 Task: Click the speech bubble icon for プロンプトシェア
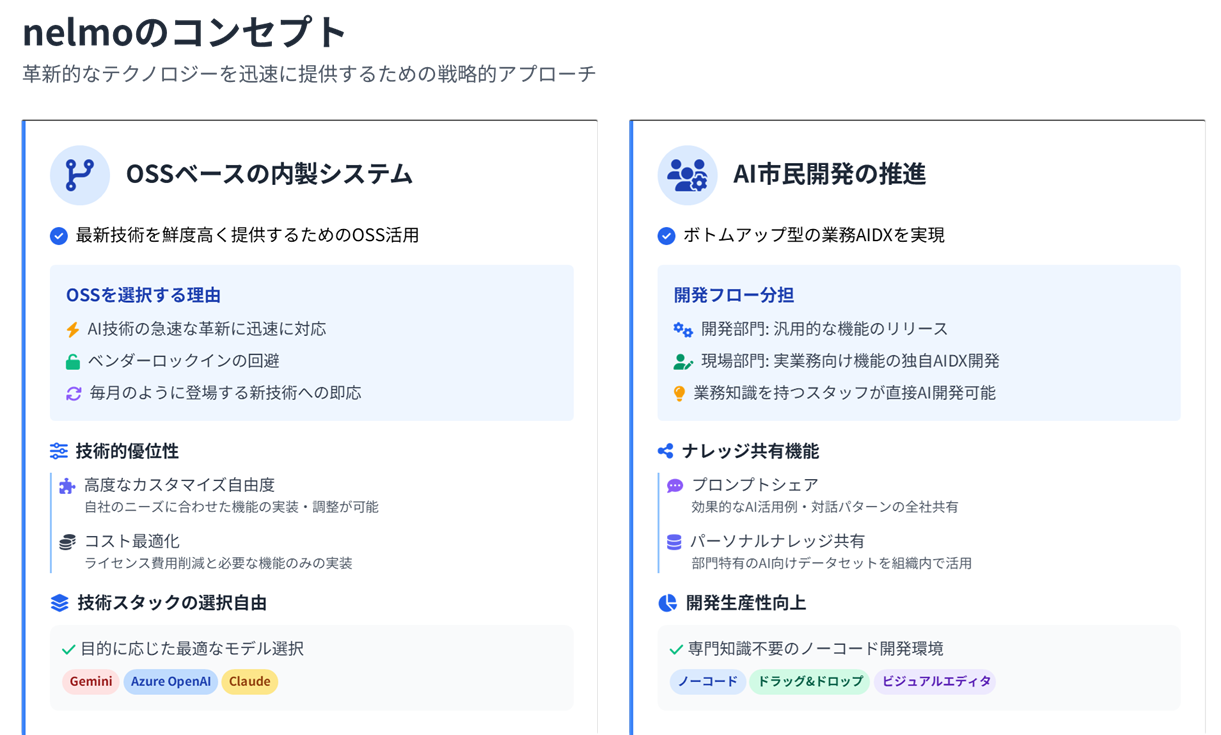[675, 486]
